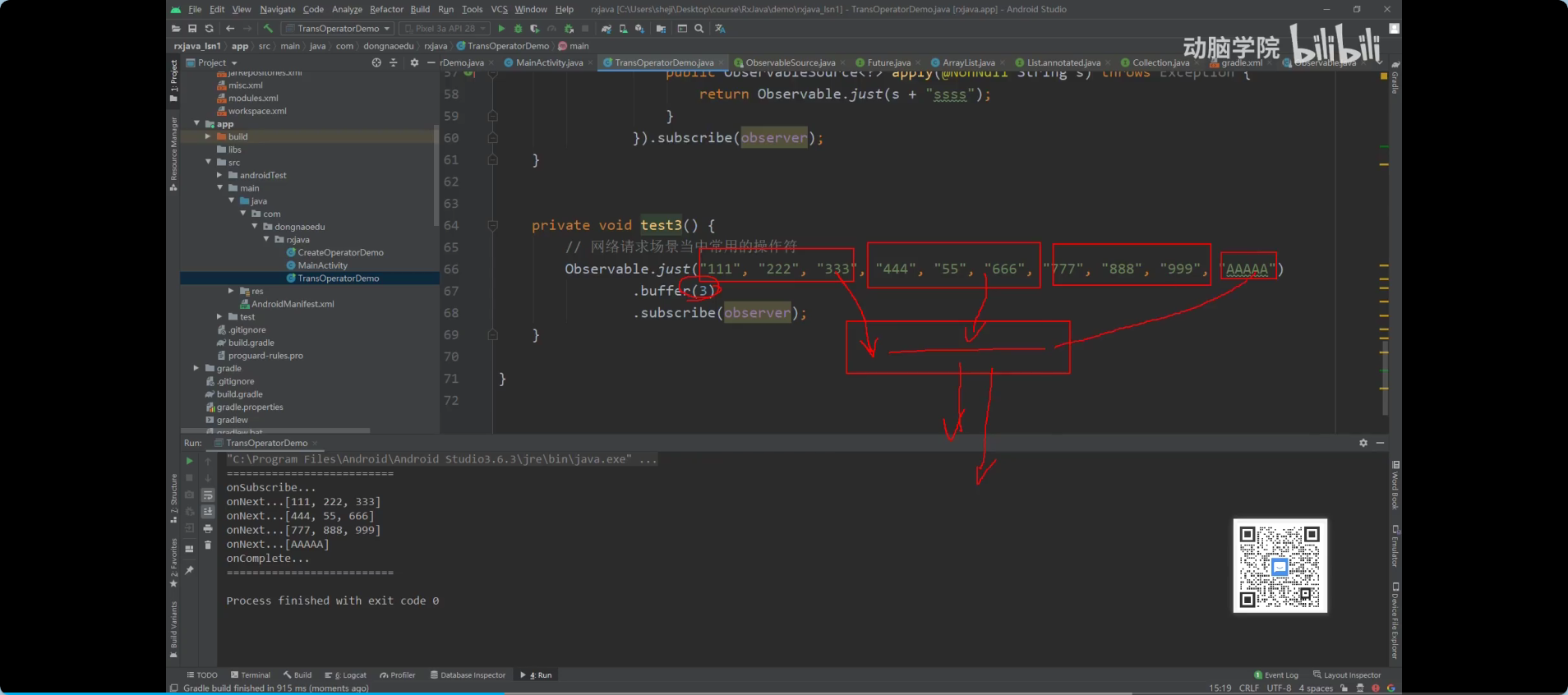Toggle soft-wrap in Run console
The image size is (1568, 695).
click(x=208, y=495)
